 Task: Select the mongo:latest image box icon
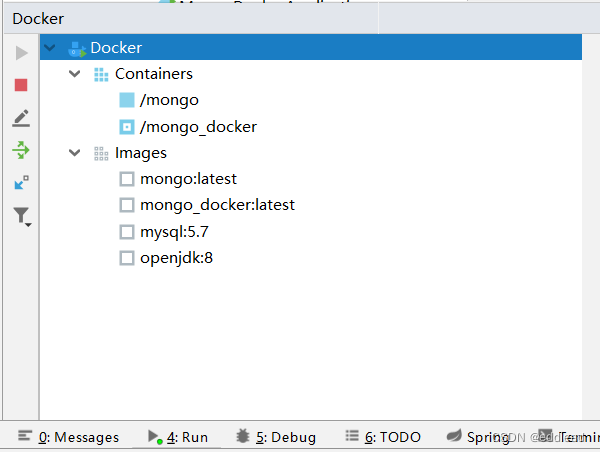click(x=127, y=179)
